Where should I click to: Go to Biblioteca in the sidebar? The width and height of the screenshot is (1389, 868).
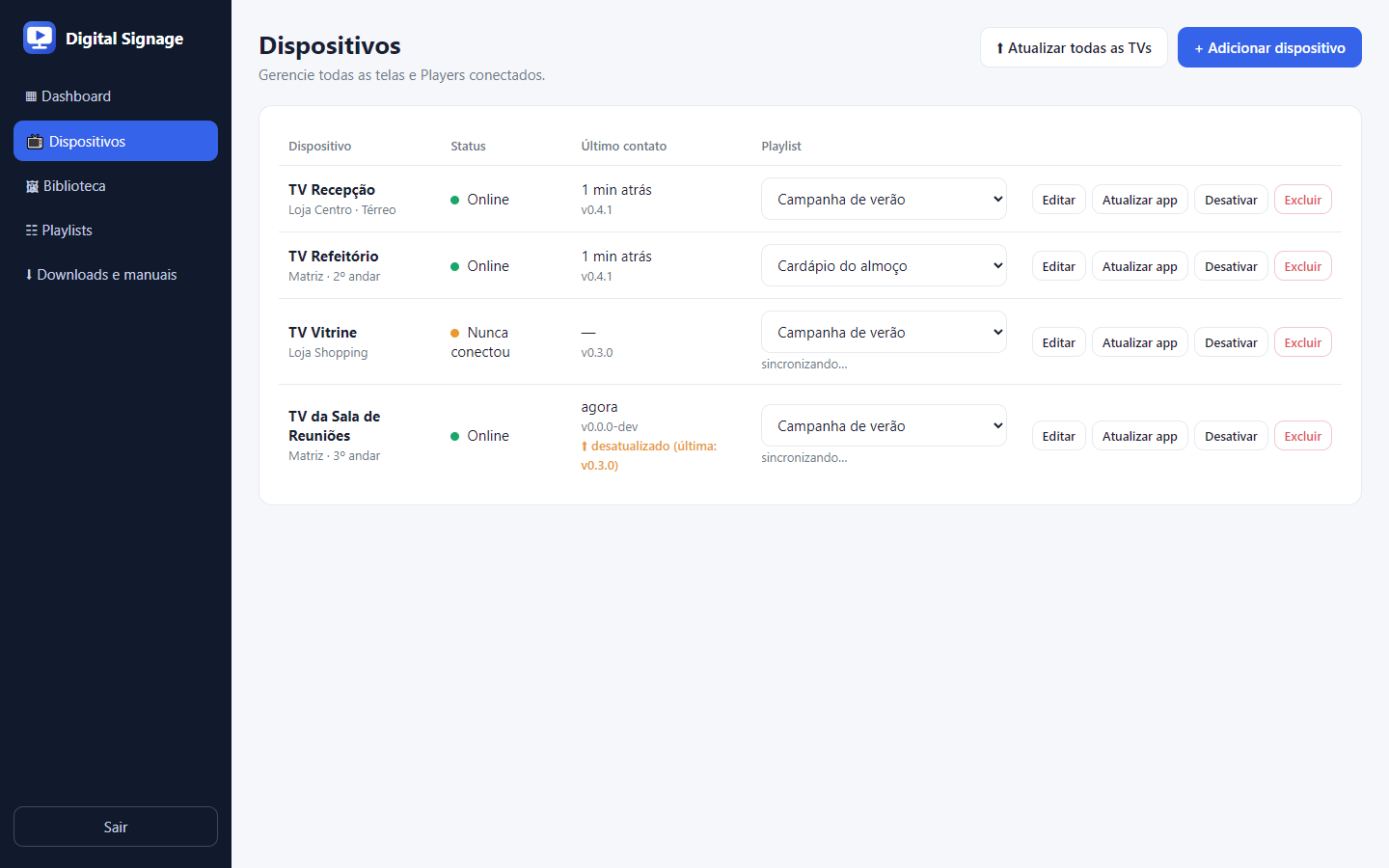116,186
